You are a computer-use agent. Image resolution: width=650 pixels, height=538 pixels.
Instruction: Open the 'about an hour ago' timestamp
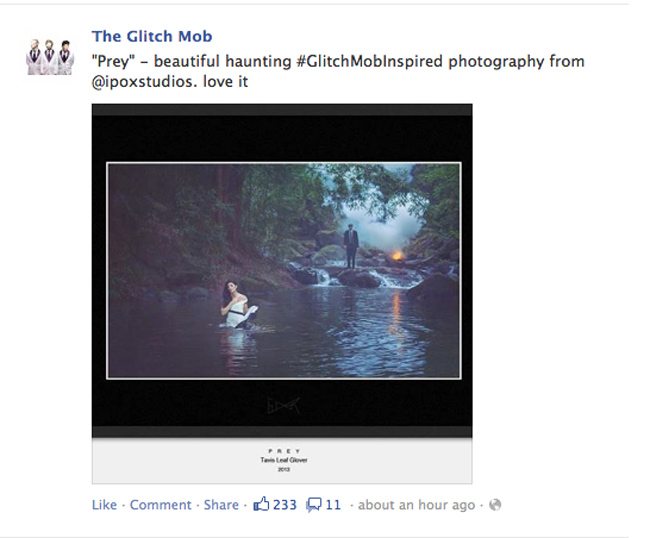(x=416, y=505)
